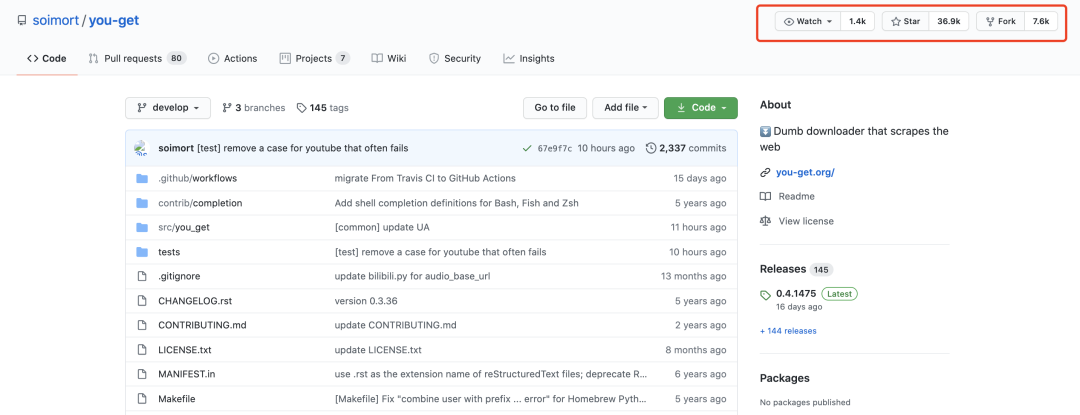Click the file icon for .gitignore
Screen dimensions: 1080x415
pyautogui.click(x=142, y=276)
